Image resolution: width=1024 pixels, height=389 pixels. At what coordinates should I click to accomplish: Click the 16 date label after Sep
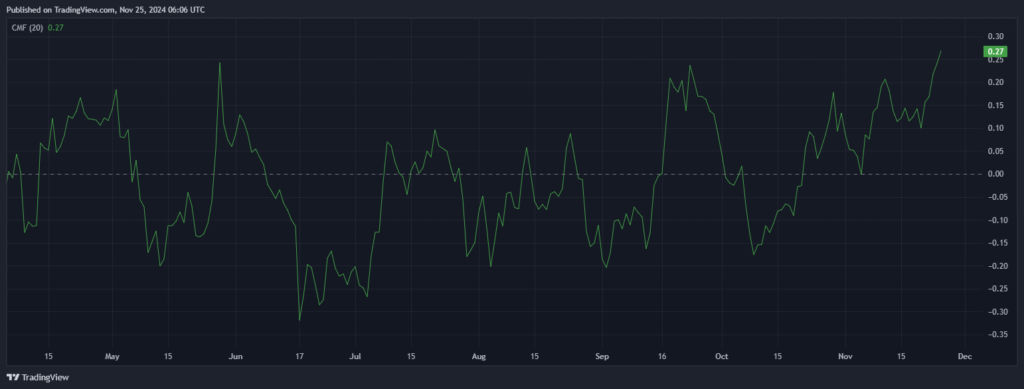pos(662,357)
